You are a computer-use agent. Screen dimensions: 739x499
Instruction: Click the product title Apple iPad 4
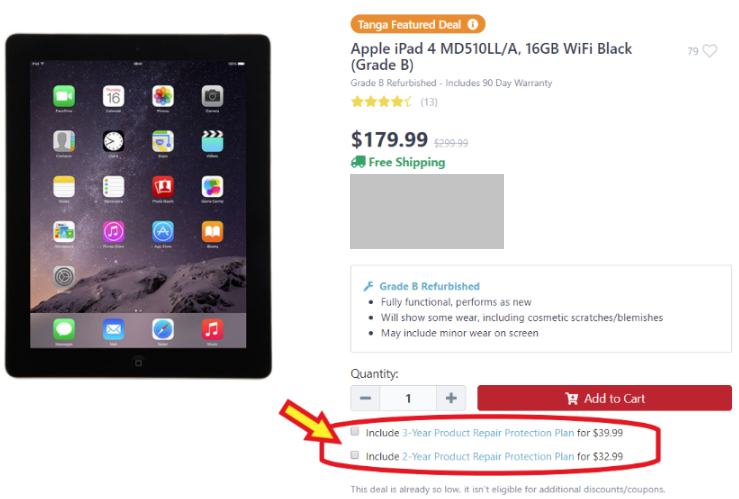coord(491,56)
